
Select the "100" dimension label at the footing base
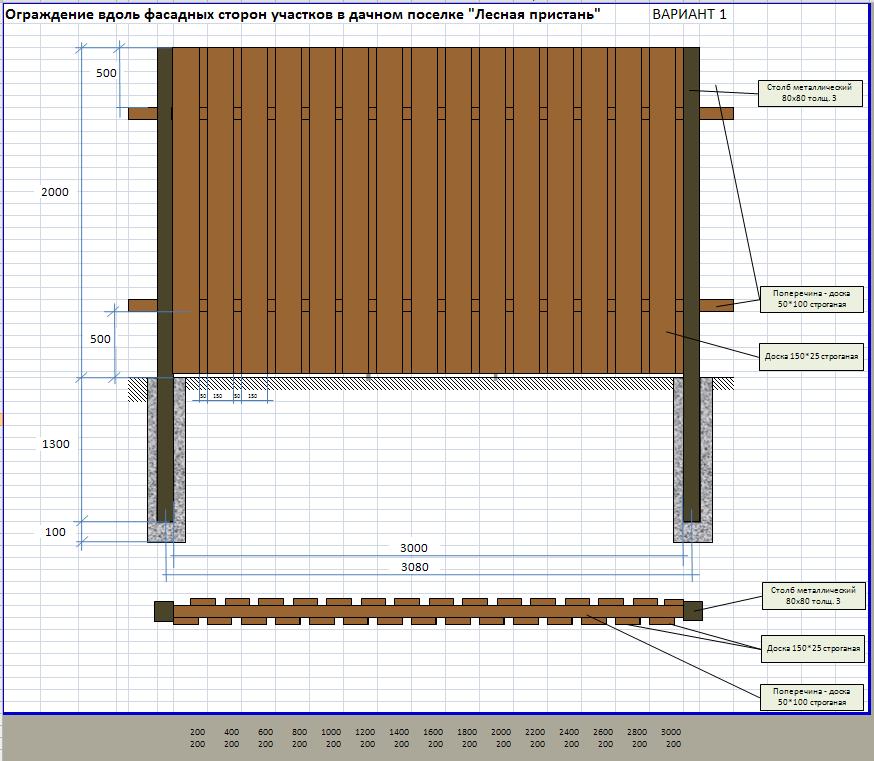click(x=55, y=532)
